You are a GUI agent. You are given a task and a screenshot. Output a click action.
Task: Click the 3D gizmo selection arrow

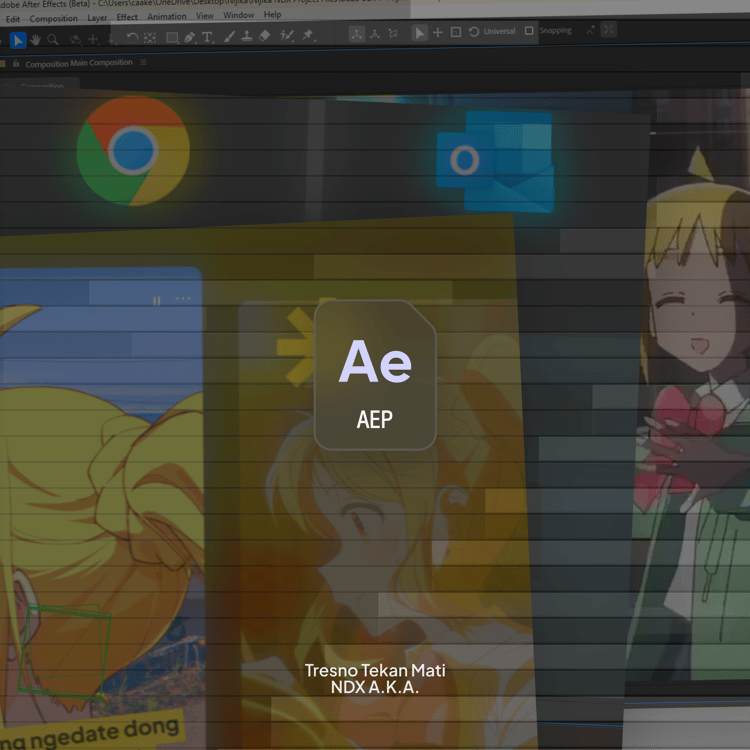(419, 33)
